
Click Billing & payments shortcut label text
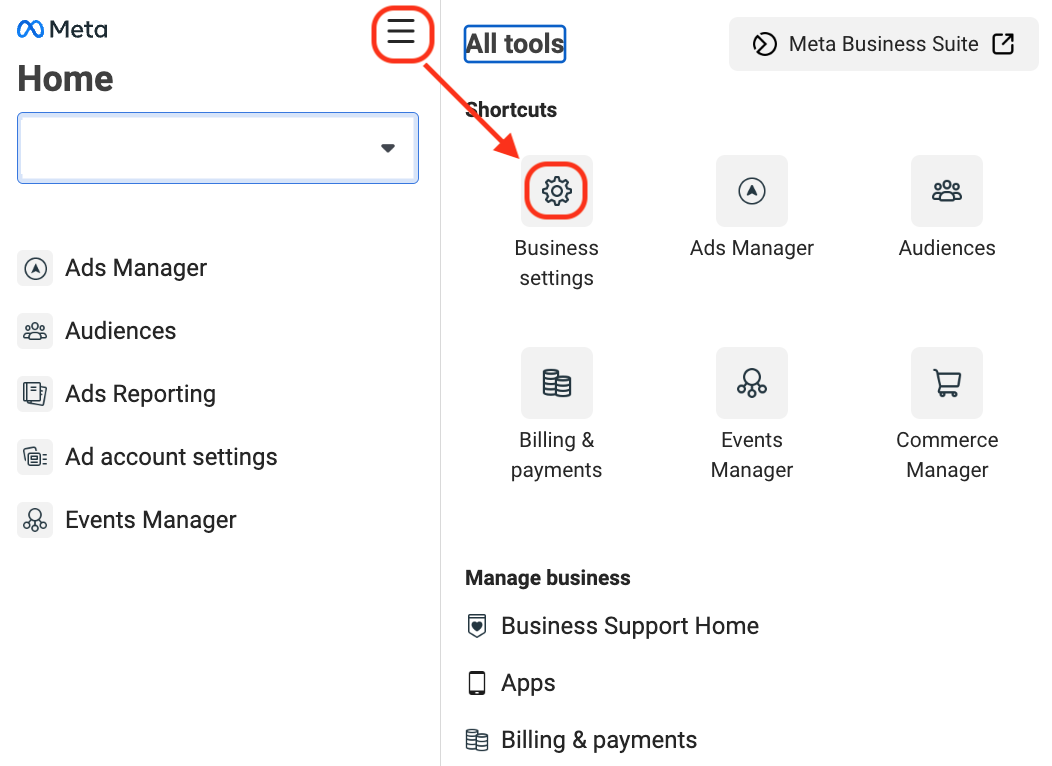[556, 455]
